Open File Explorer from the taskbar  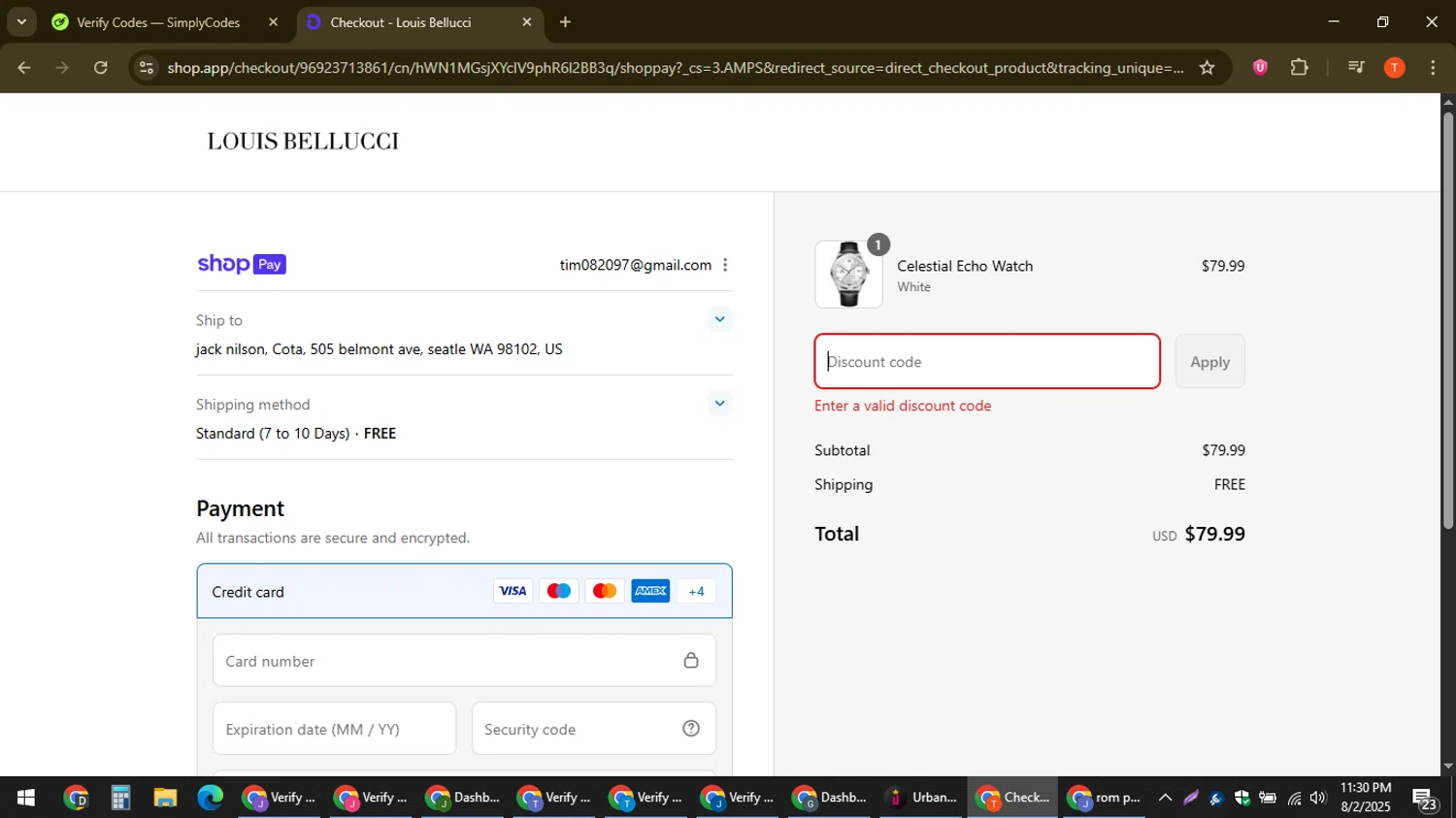[x=165, y=798]
